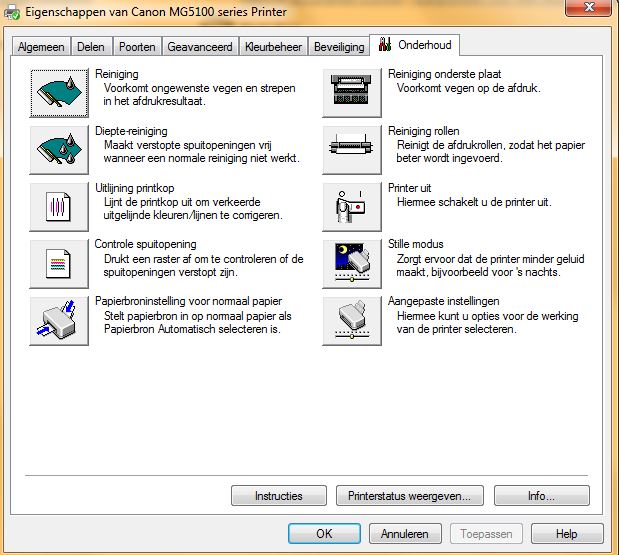Switch to the Beveiliging tab
Image resolution: width=619 pixels, height=555 pixels.
pos(339,47)
